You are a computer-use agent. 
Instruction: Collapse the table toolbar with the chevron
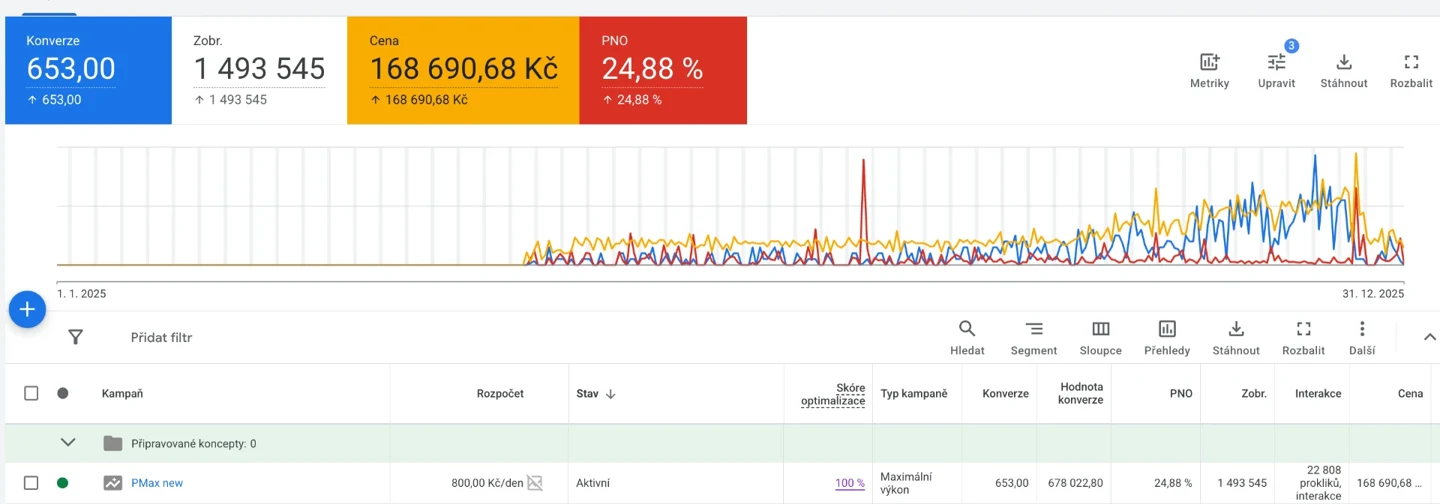1429,337
